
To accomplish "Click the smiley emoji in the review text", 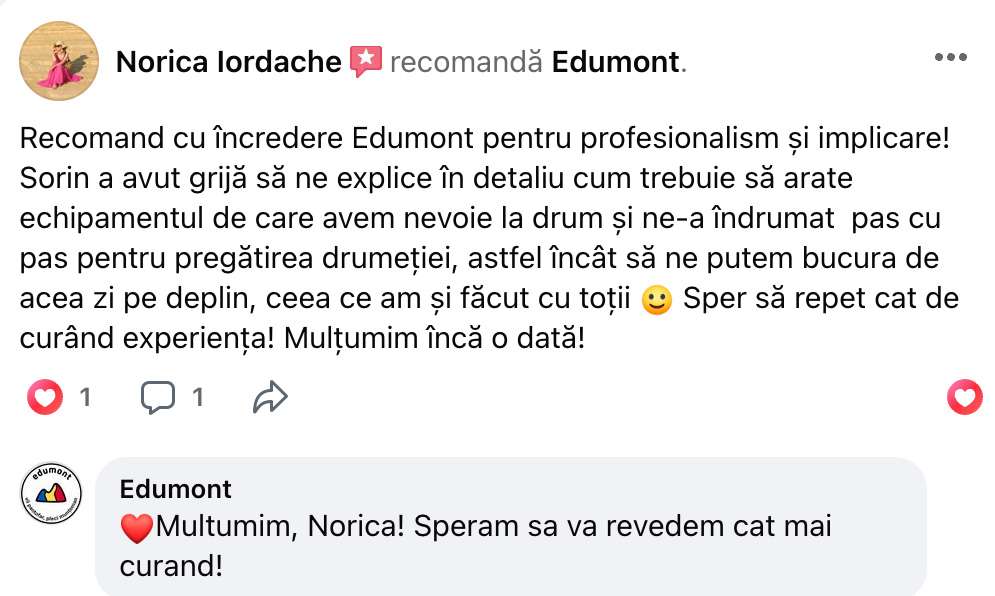I will pyautogui.click(x=656, y=302).
